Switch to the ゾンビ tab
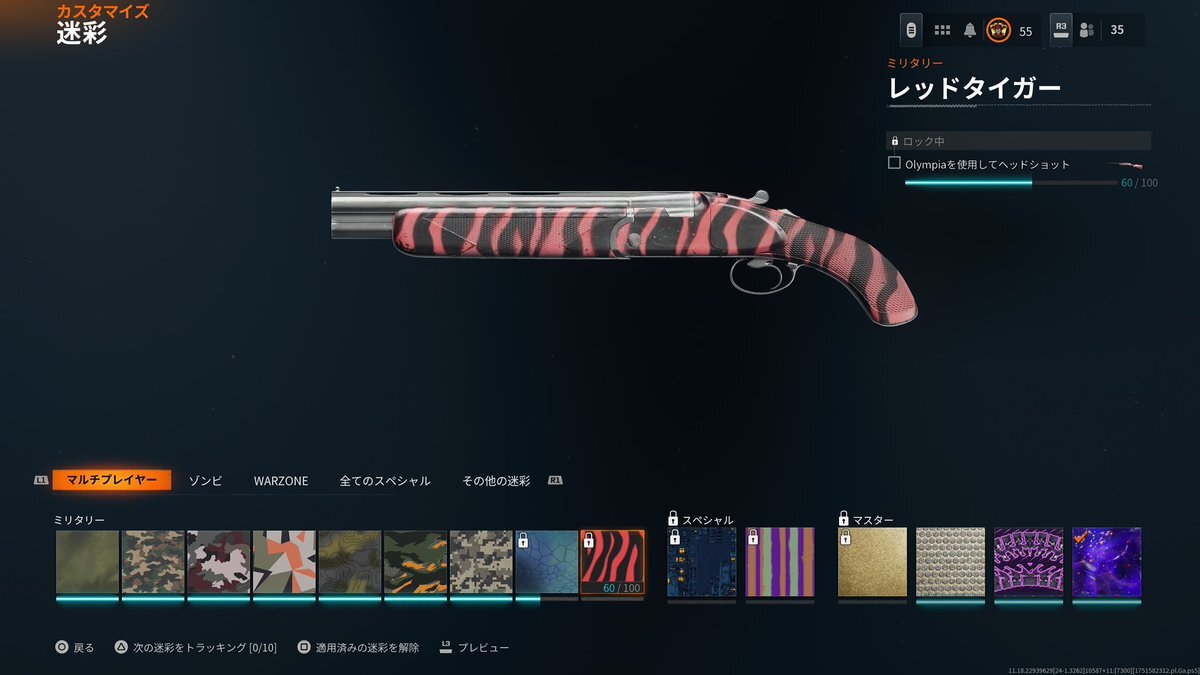 206,481
